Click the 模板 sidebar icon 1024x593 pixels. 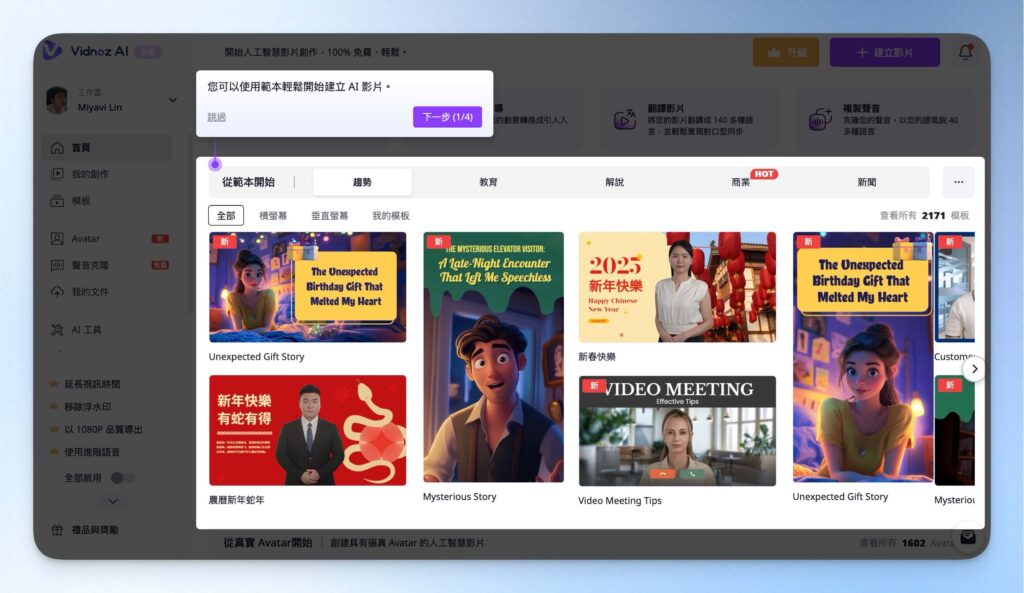pos(57,200)
